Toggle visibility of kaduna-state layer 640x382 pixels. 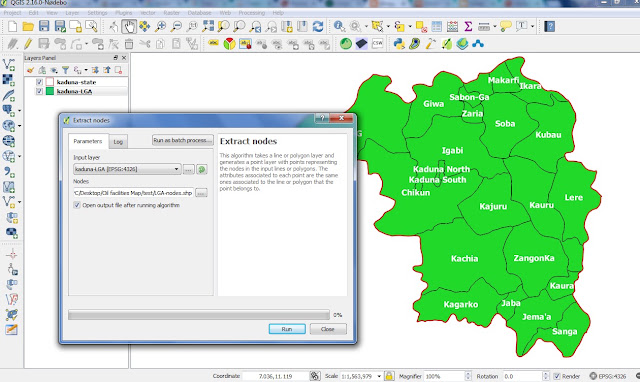point(39,82)
